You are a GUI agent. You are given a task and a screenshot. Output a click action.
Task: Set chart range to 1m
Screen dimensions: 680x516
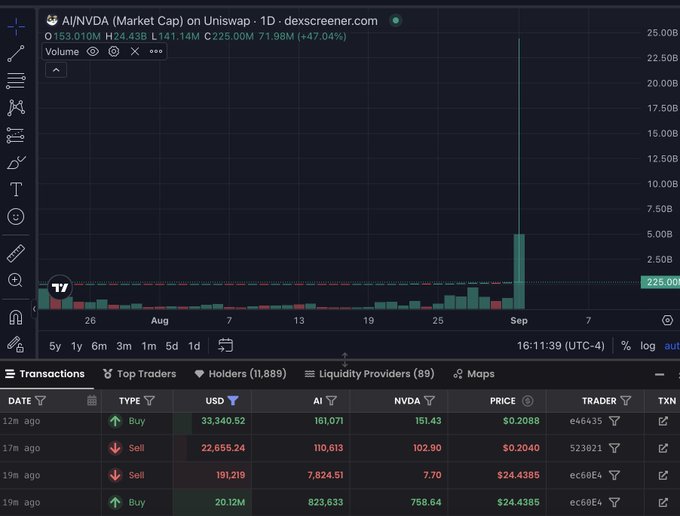149,346
